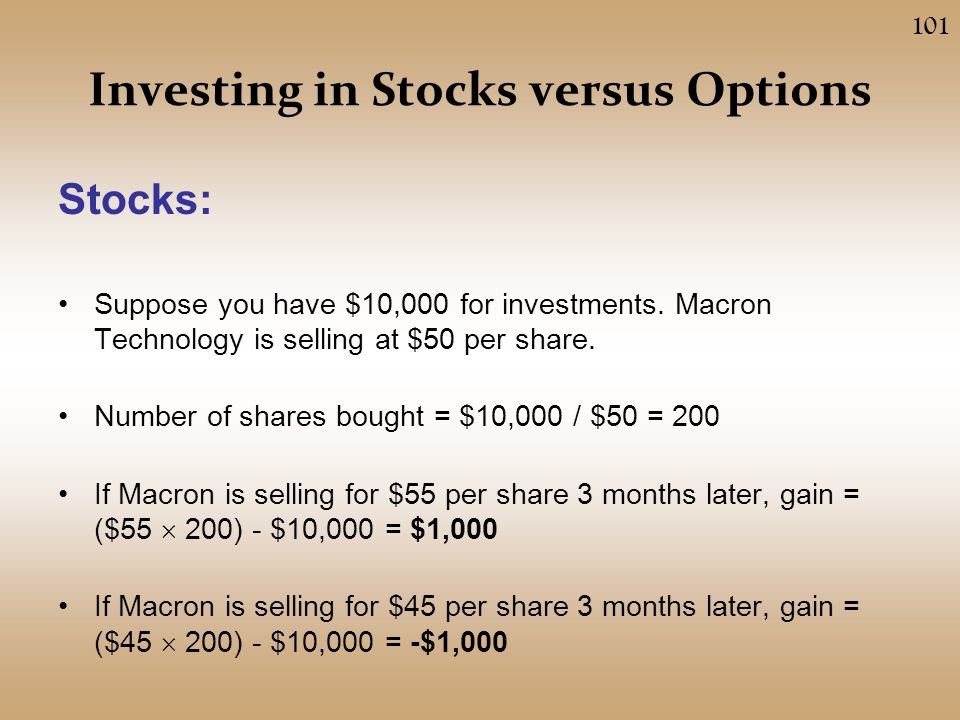
Task: Click the fourth bullet point marker
Action: click(x=63, y=606)
